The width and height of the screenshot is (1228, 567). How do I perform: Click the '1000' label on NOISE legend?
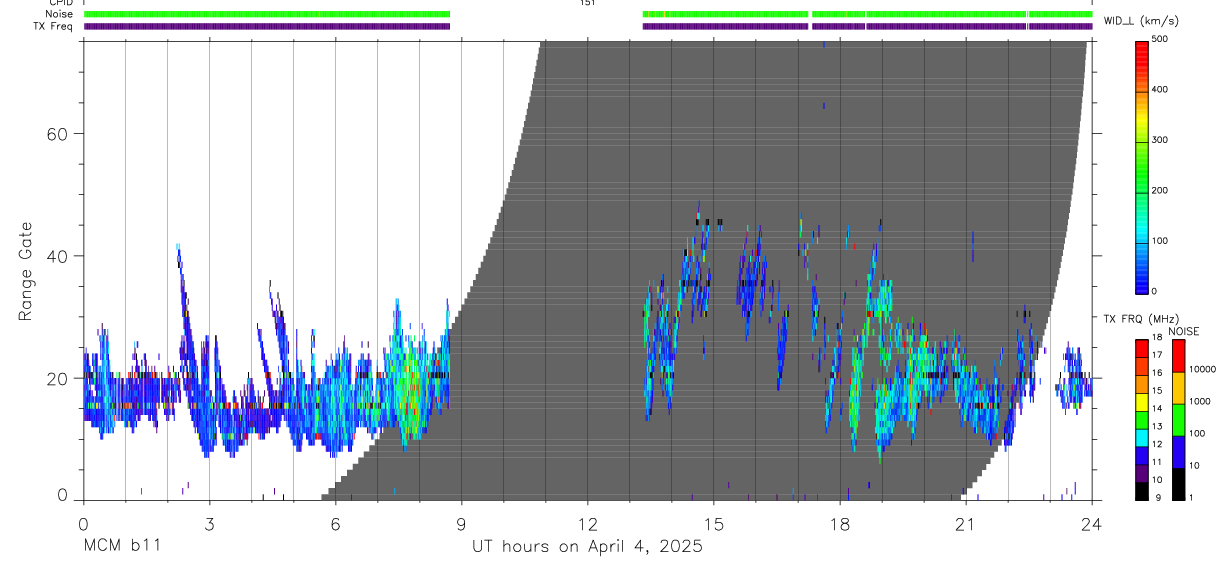pyautogui.click(x=1201, y=402)
